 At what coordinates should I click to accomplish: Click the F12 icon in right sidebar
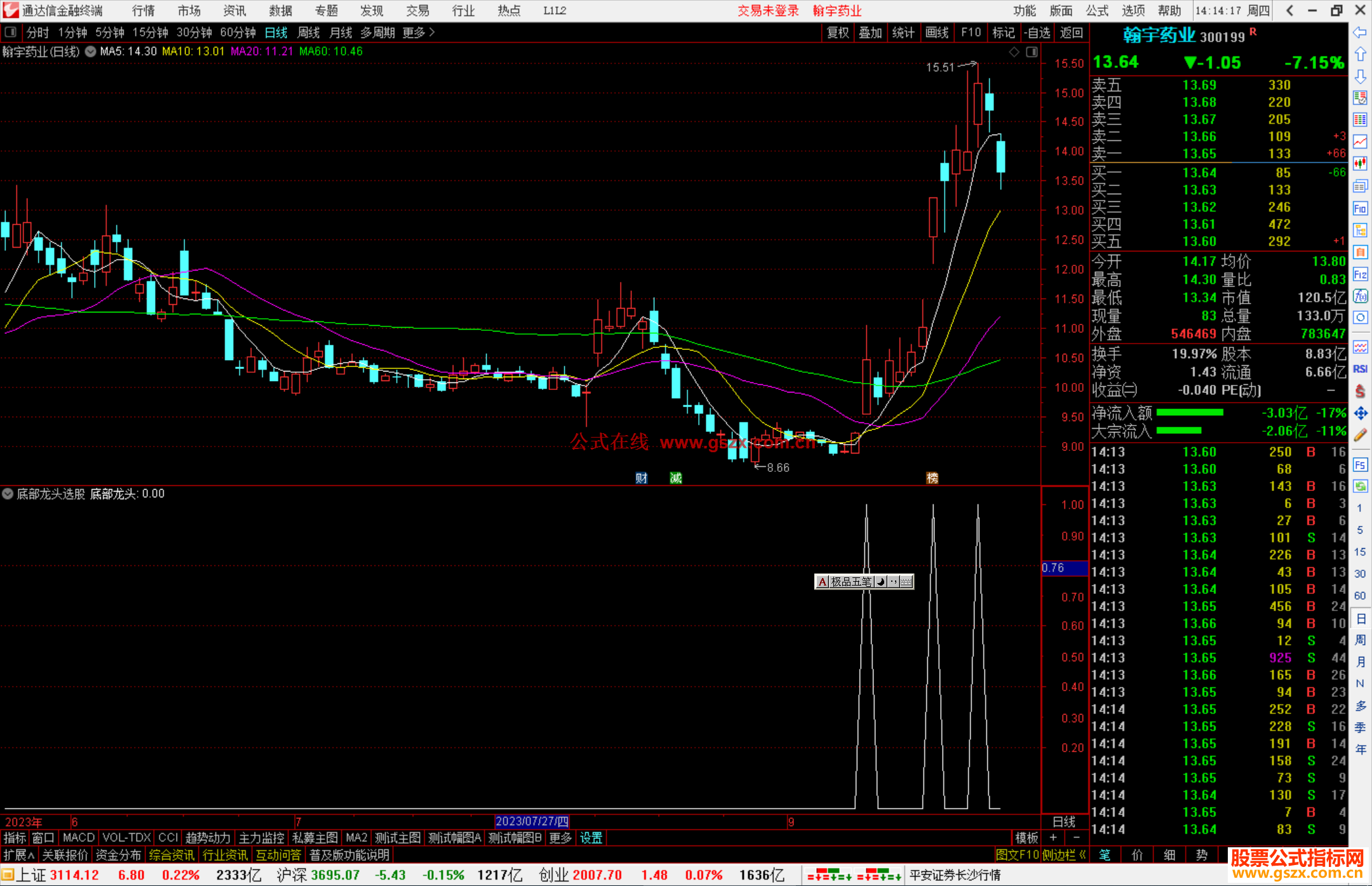click(x=1360, y=275)
